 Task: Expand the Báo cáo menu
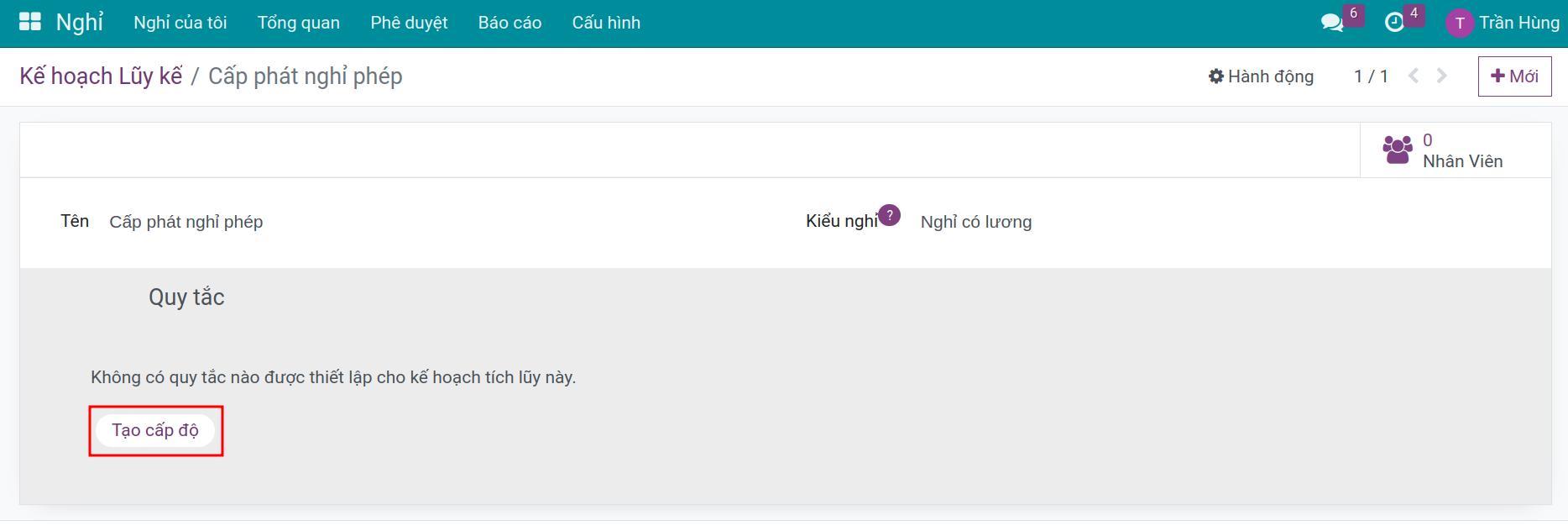pos(510,23)
